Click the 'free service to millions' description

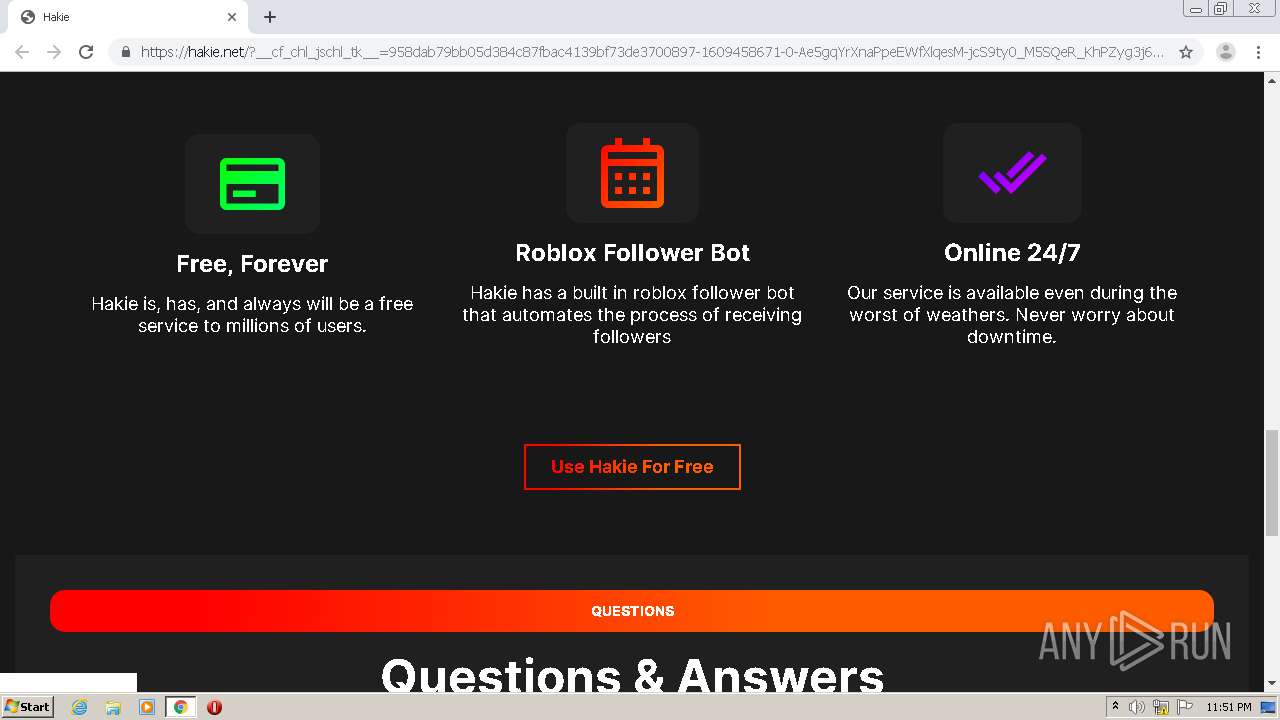coord(252,315)
